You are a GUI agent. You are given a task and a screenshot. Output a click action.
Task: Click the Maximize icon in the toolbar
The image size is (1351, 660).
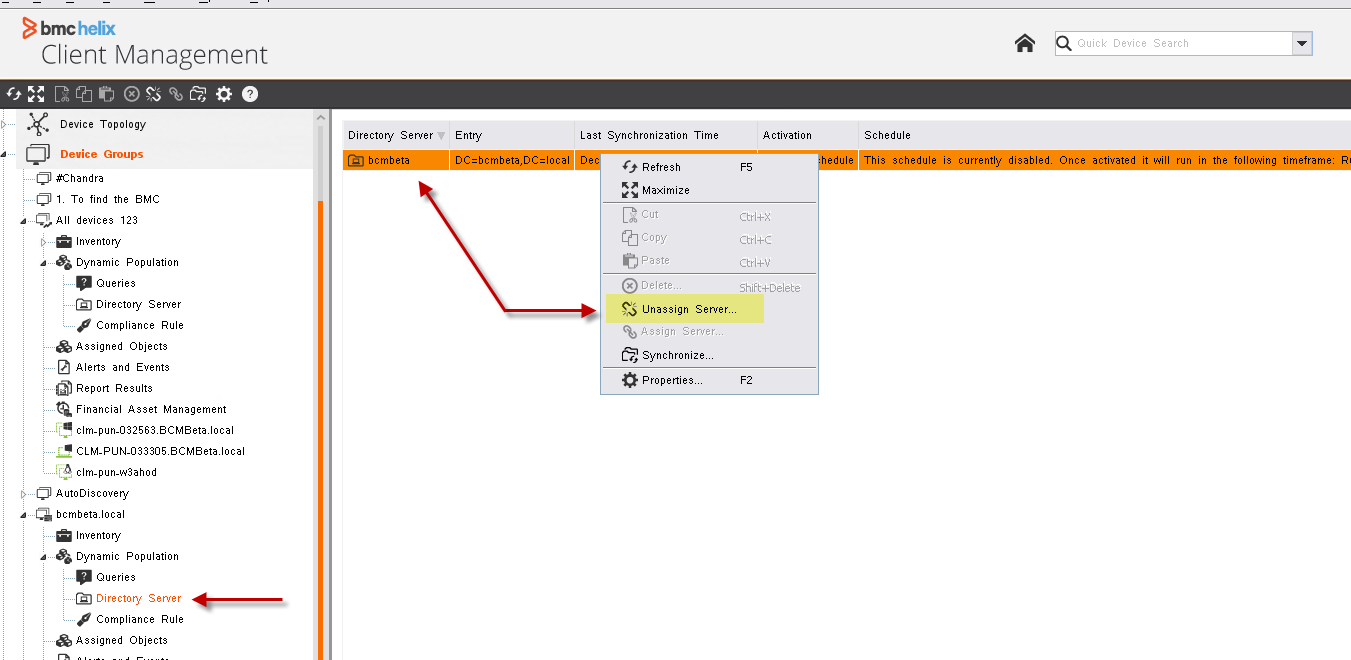tap(37, 94)
